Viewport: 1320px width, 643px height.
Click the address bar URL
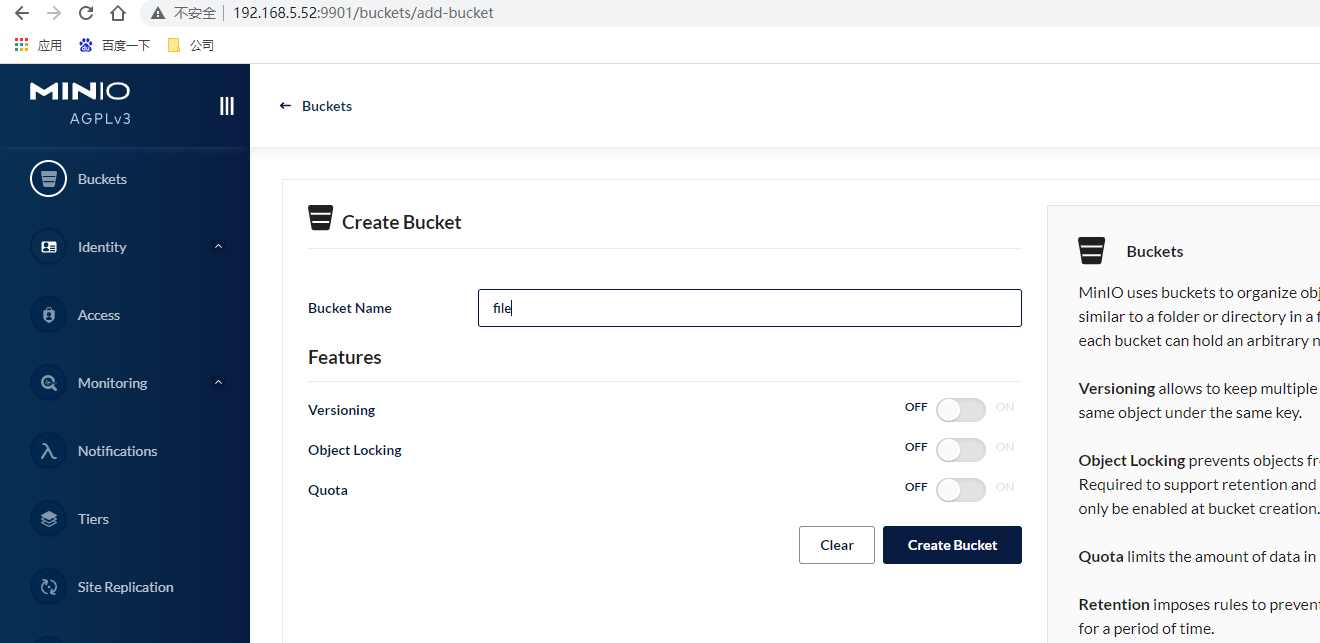pyautogui.click(x=363, y=13)
